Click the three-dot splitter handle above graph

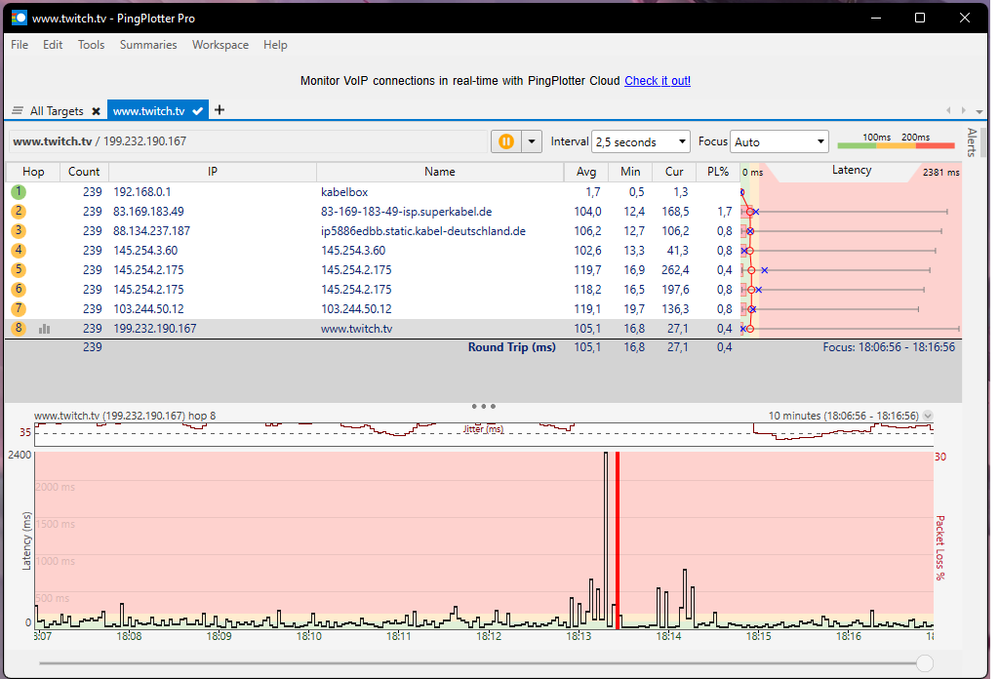483,406
